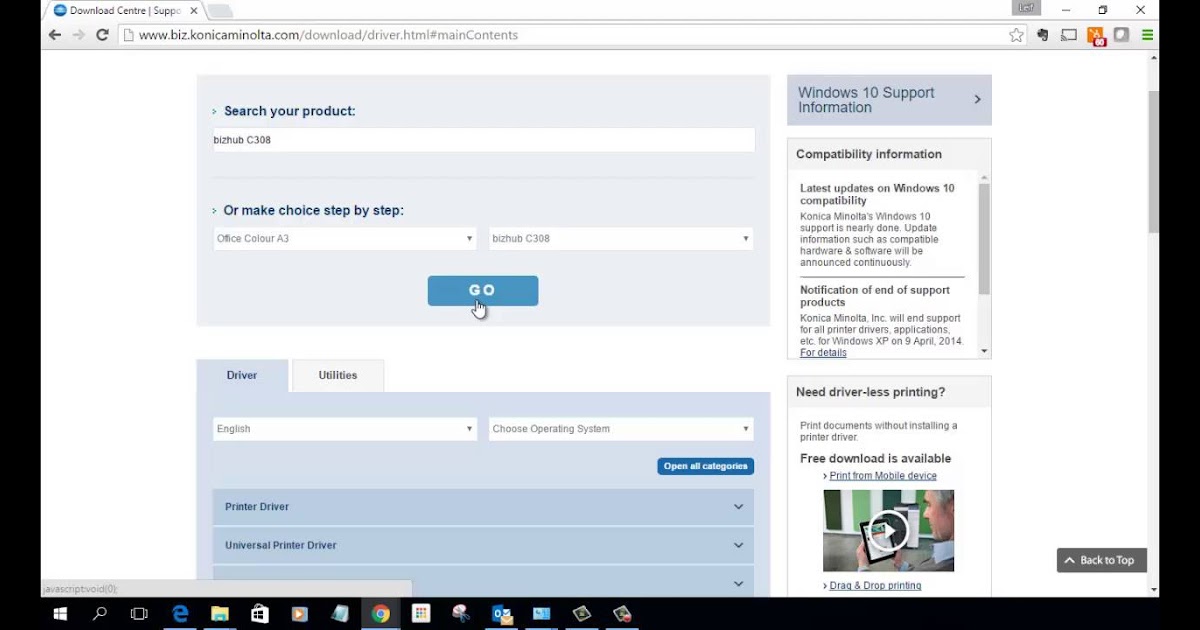The width and height of the screenshot is (1200, 630).
Task: Open the media player taskbar icon
Action: coord(300,614)
